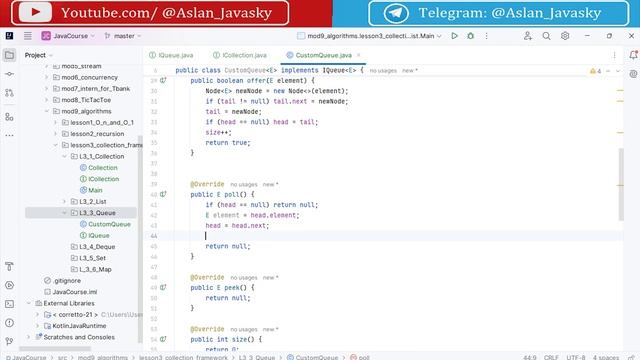
Task: Open the run configuration dropdown
Action: [x=369, y=36]
